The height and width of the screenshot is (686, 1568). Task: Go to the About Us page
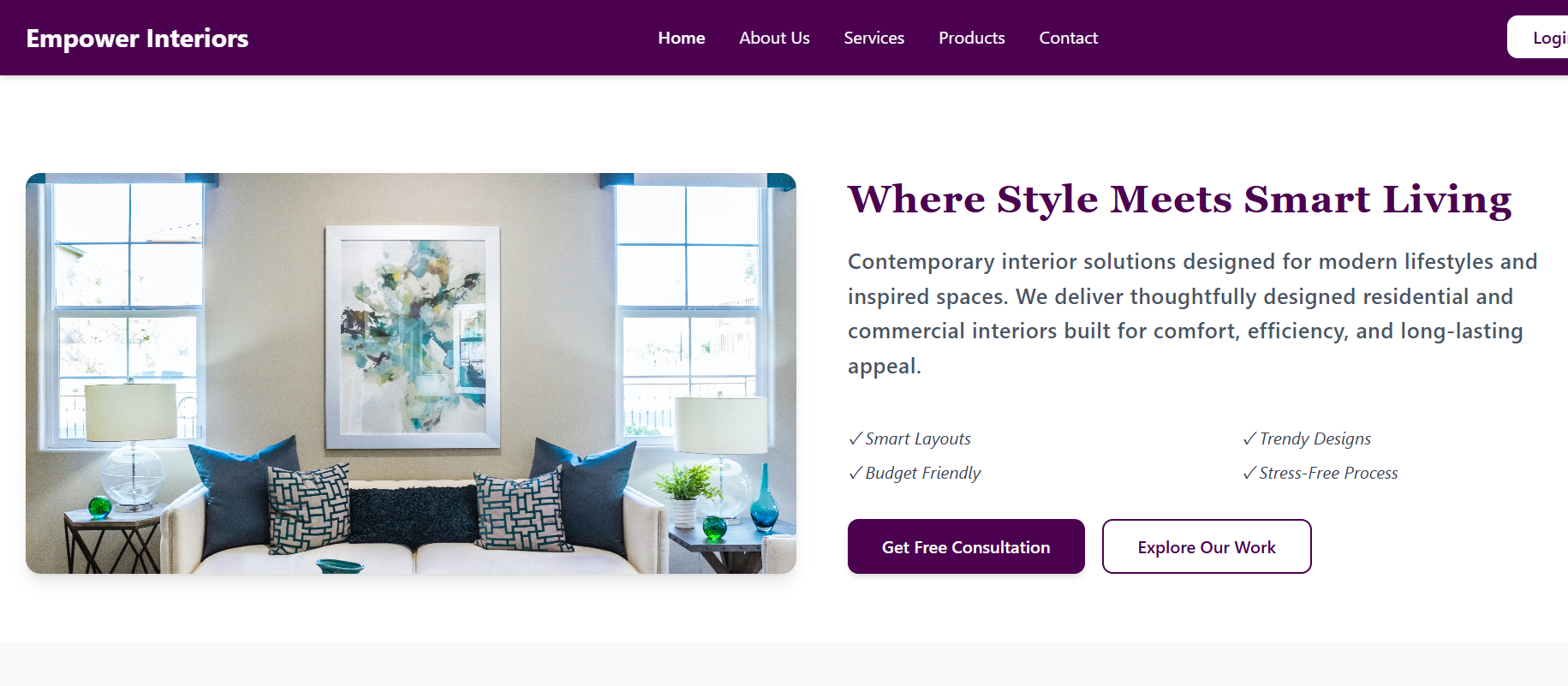[774, 38]
